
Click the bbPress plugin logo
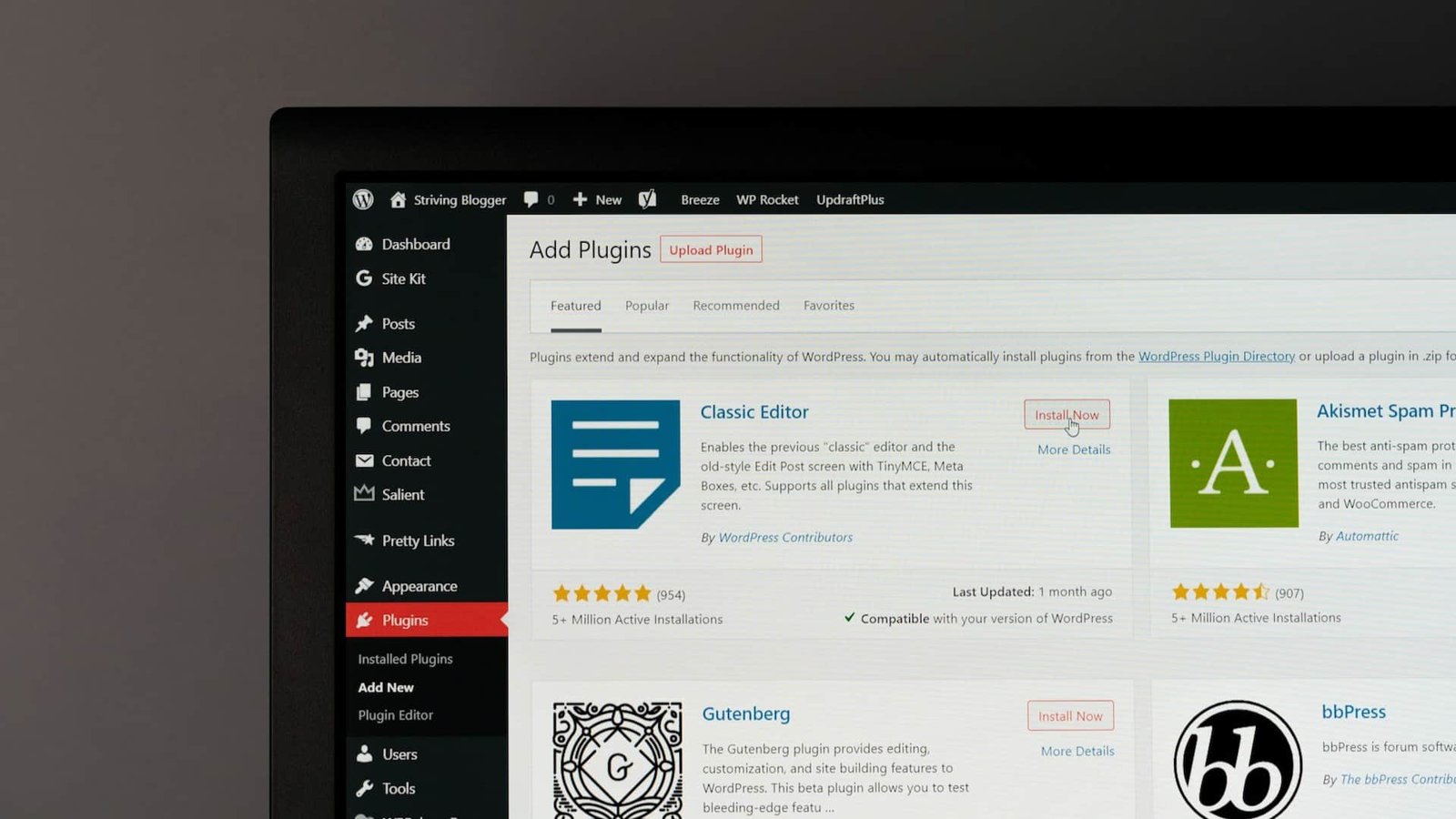point(1237,760)
